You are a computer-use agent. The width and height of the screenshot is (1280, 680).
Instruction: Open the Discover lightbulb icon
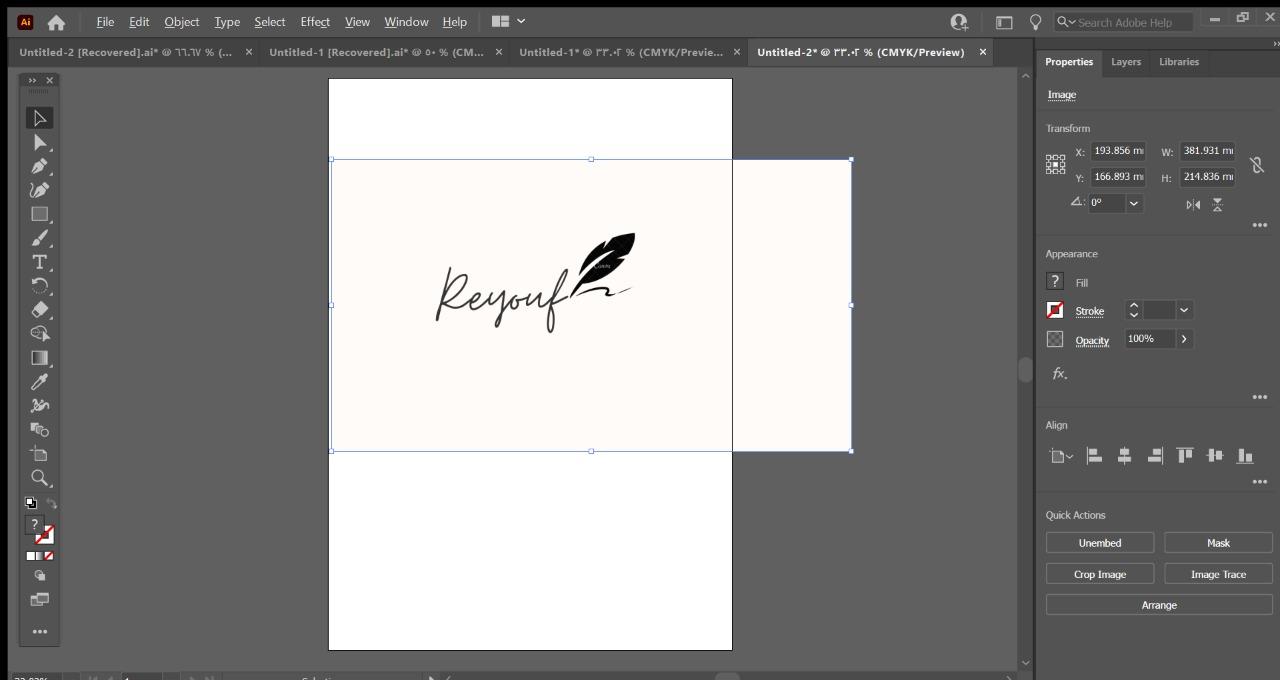pyautogui.click(x=1036, y=22)
